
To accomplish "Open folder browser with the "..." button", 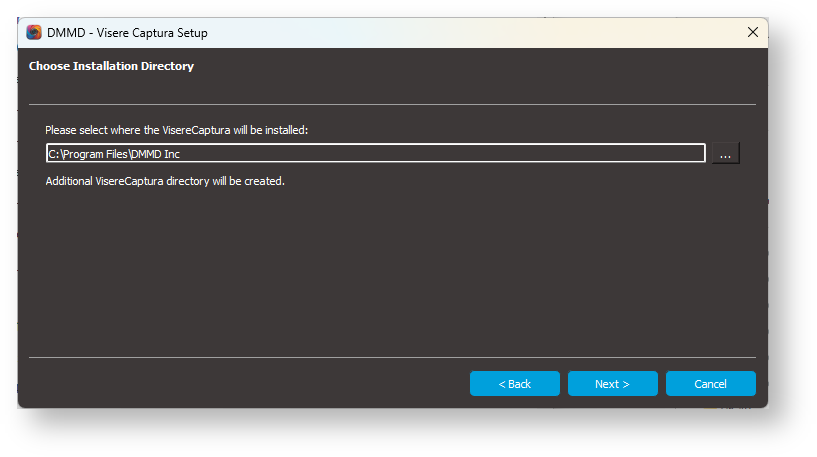I will pyautogui.click(x=725, y=154).
